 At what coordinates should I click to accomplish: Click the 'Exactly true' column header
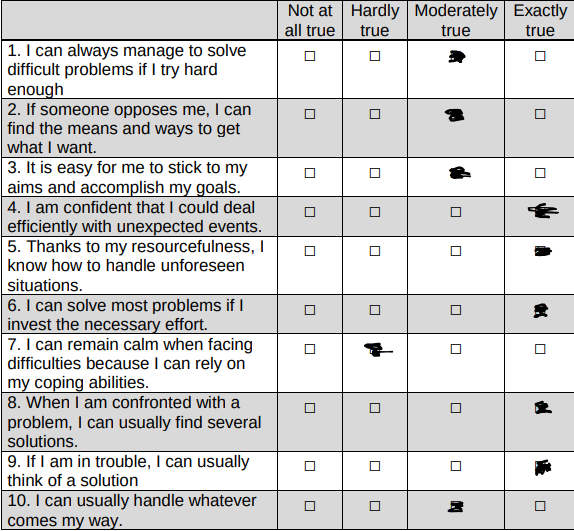click(x=540, y=20)
